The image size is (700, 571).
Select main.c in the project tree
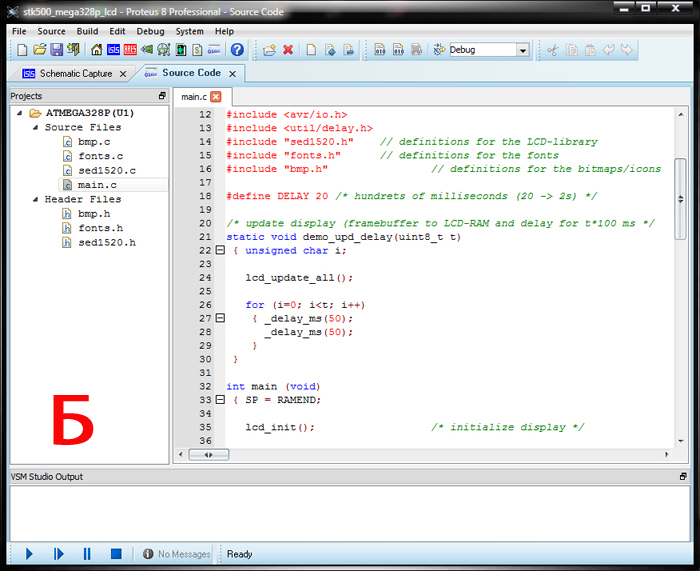point(97,185)
